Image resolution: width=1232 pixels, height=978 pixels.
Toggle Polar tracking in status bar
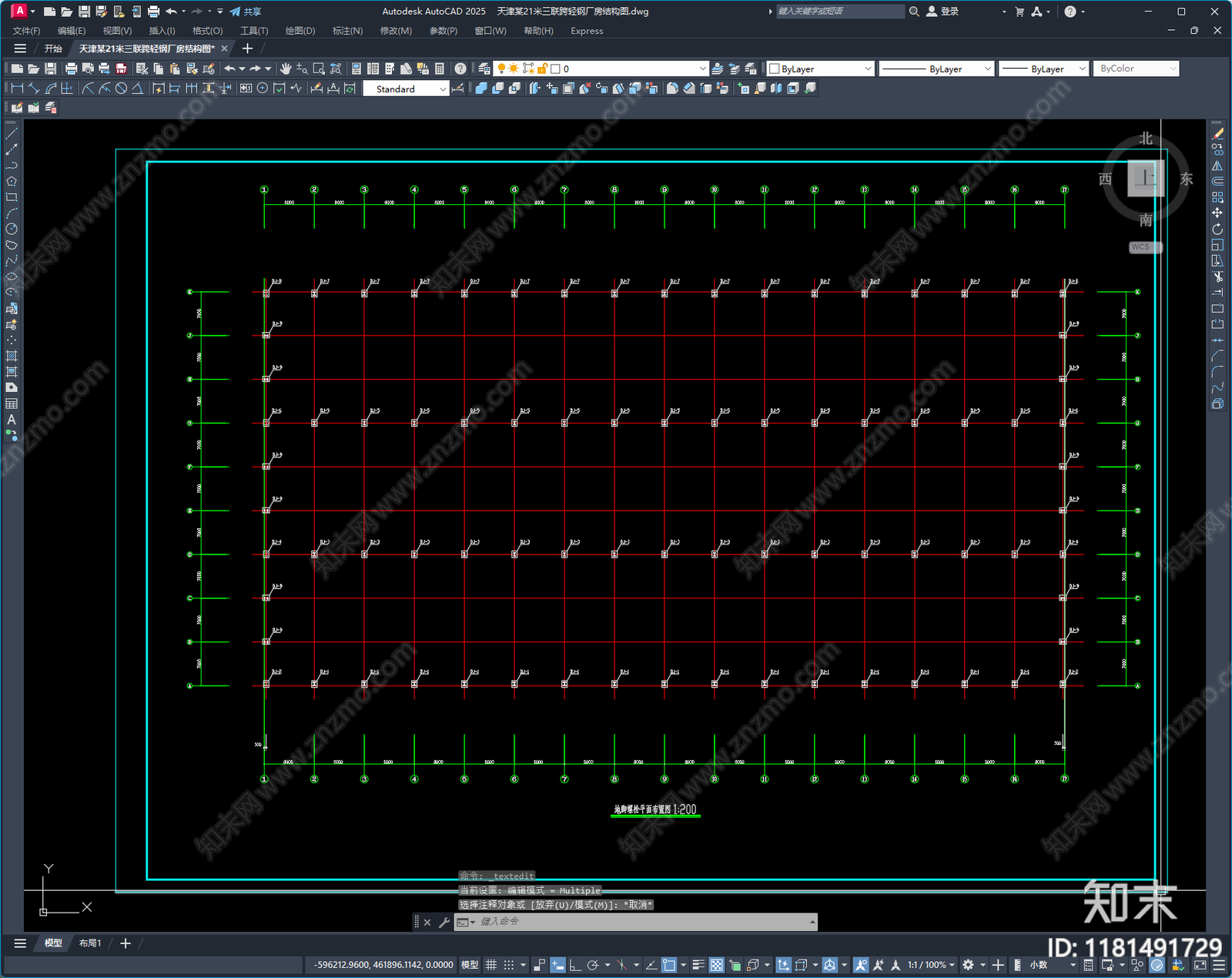pyautogui.click(x=593, y=965)
